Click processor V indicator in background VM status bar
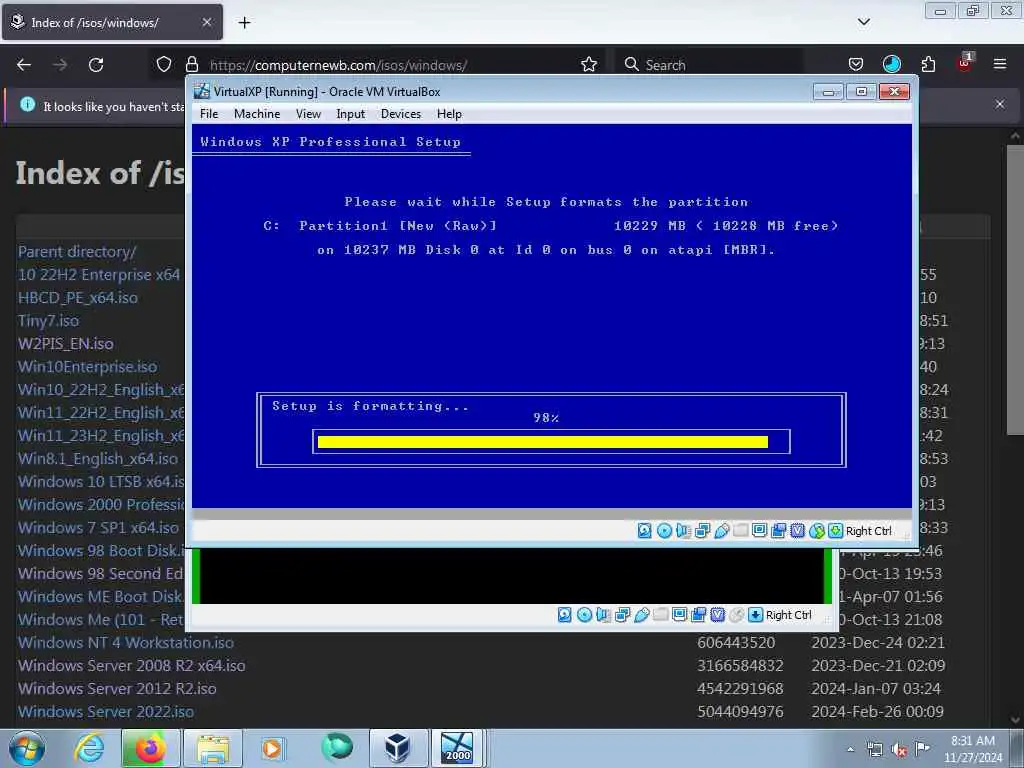The image size is (1024, 768). 718,615
